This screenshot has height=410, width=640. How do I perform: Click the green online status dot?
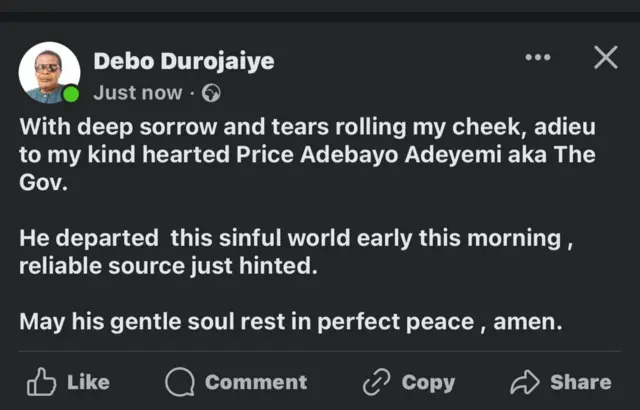[71, 96]
